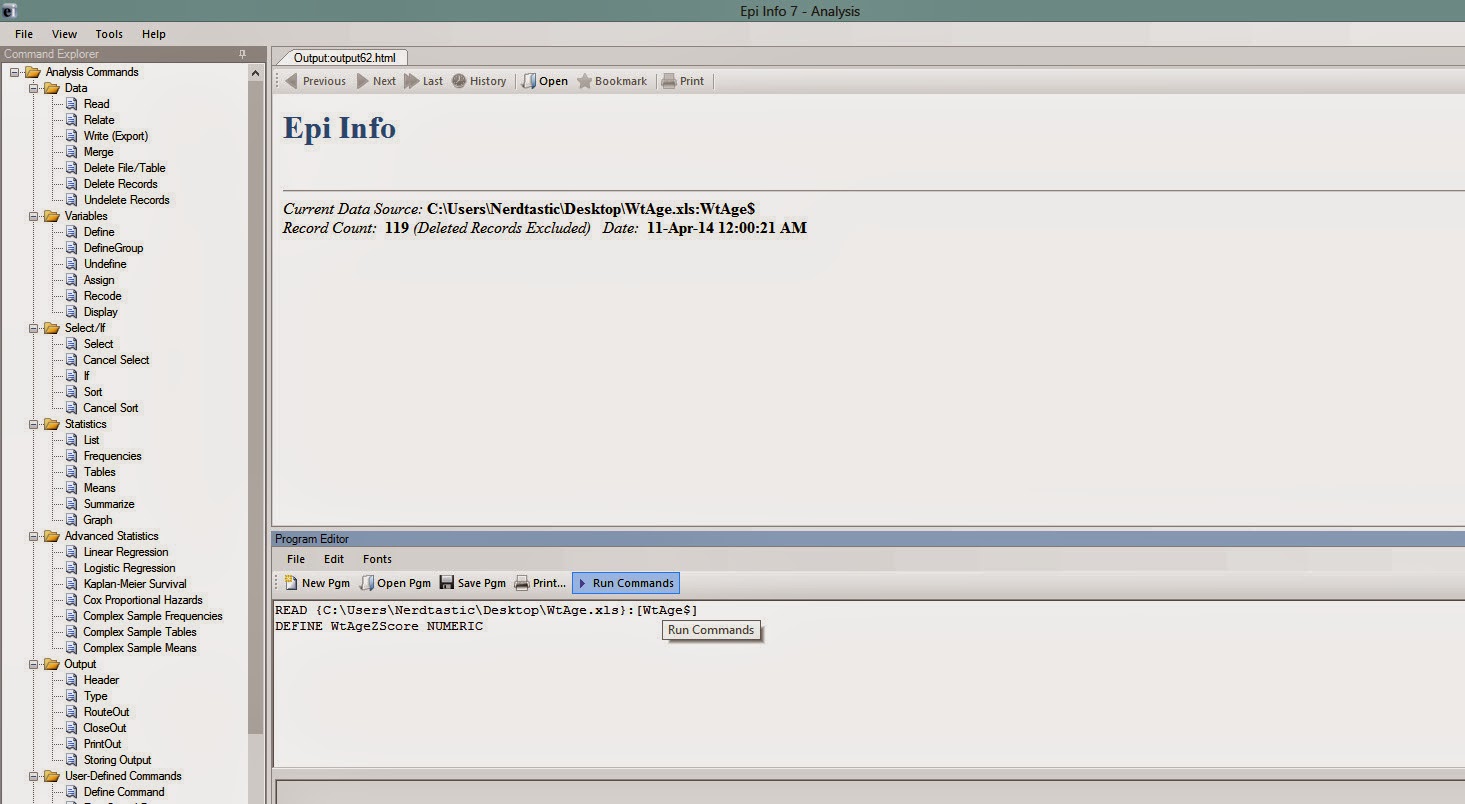Click the DEFINE WtAgeZScore NUMERIC code line
Image resolution: width=1465 pixels, height=804 pixels.
379,626
